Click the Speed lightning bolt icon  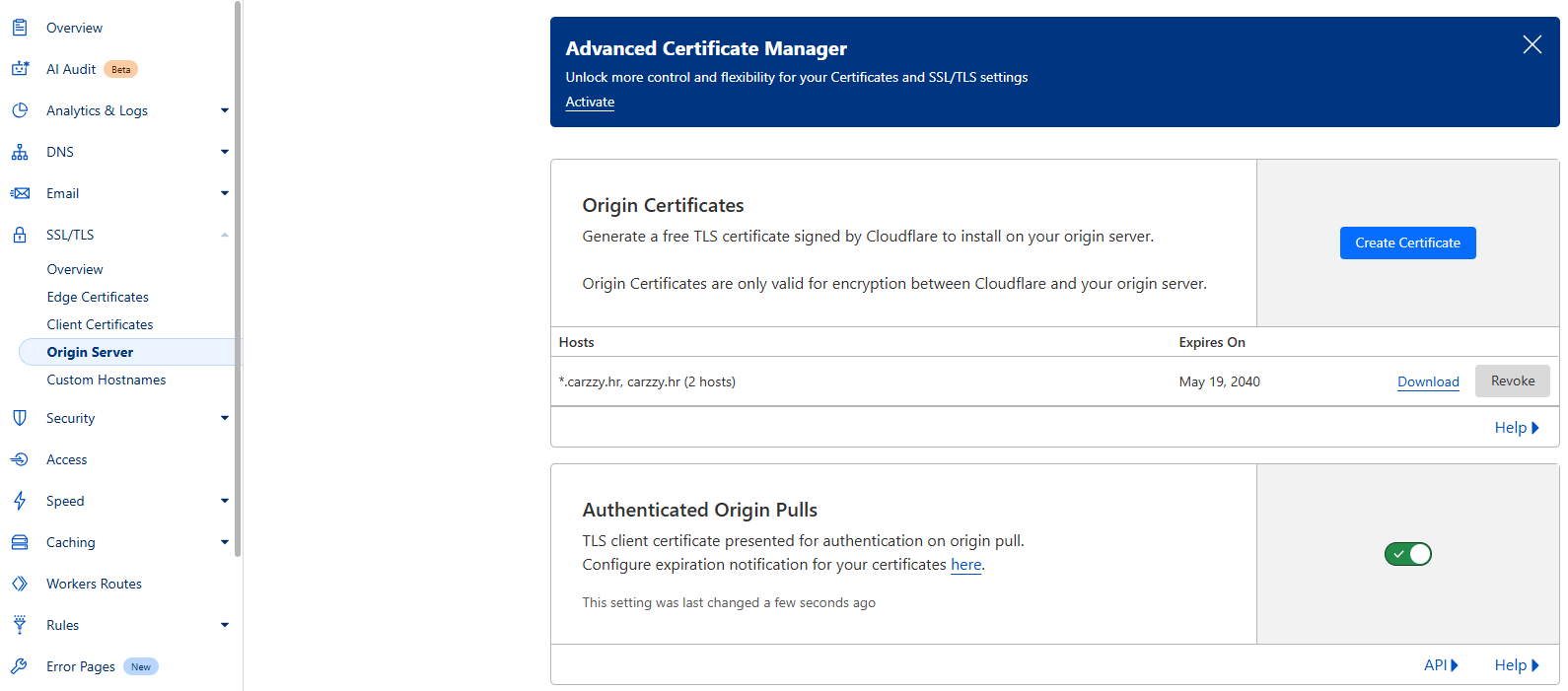[x=20, y=501]
